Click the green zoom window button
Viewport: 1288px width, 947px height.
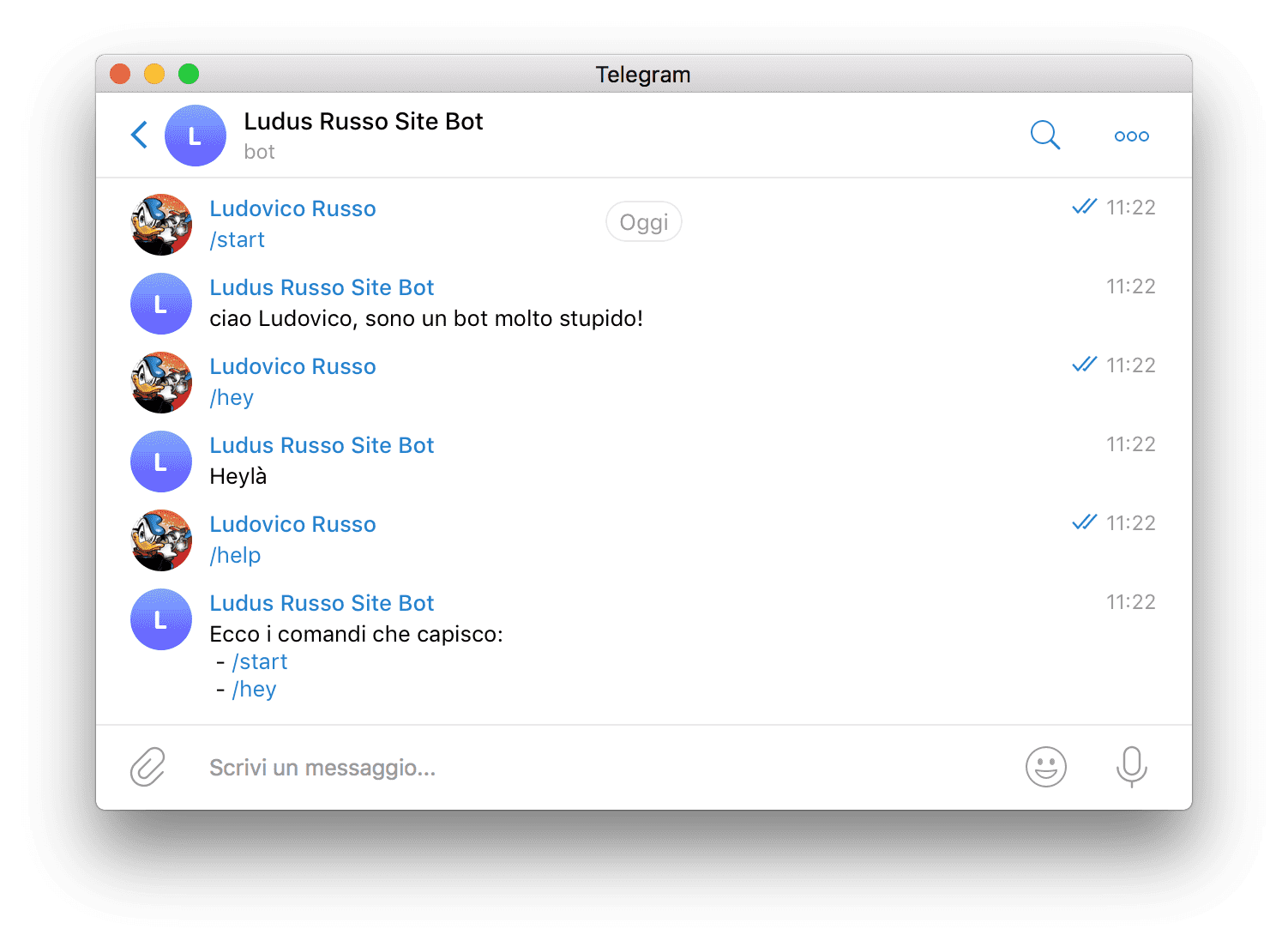coord(189,75)
